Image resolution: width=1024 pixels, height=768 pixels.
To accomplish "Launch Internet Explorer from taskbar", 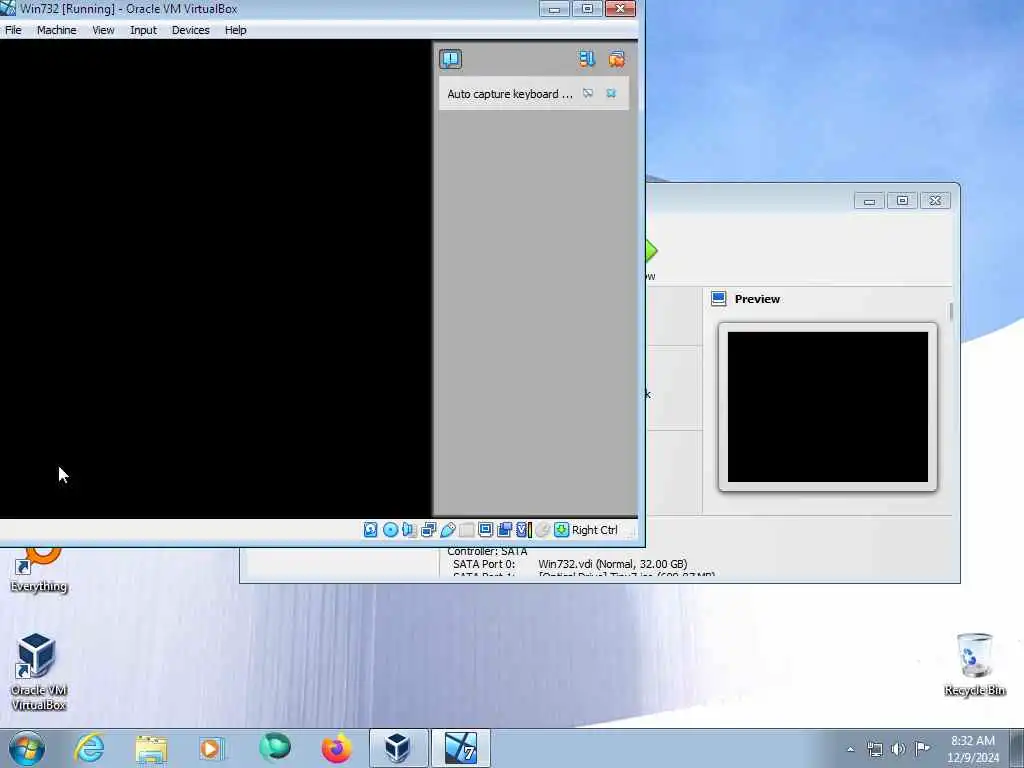I will [89, 748].
